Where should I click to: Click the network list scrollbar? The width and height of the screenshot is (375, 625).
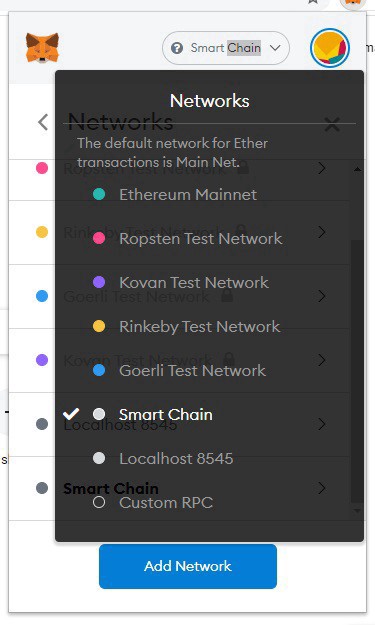point(357,371)
